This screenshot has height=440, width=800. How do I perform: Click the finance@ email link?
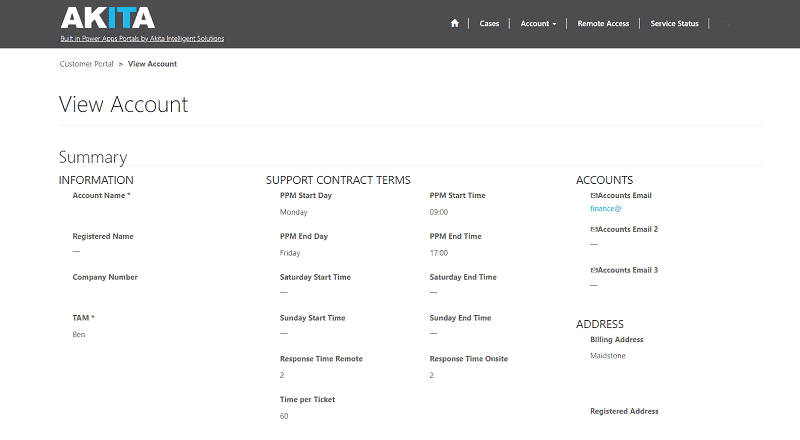point(606,208)
